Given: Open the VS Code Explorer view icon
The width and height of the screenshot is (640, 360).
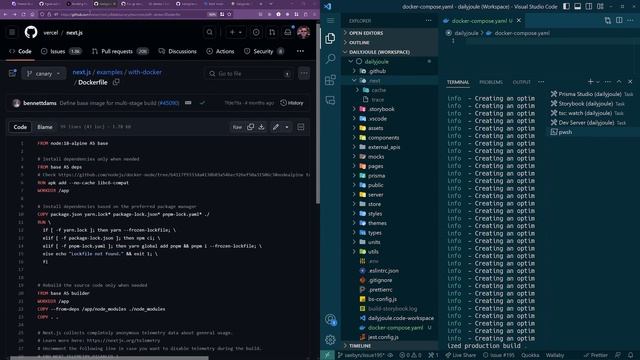Looking at the screenshot, I should (x=330, y=38).
